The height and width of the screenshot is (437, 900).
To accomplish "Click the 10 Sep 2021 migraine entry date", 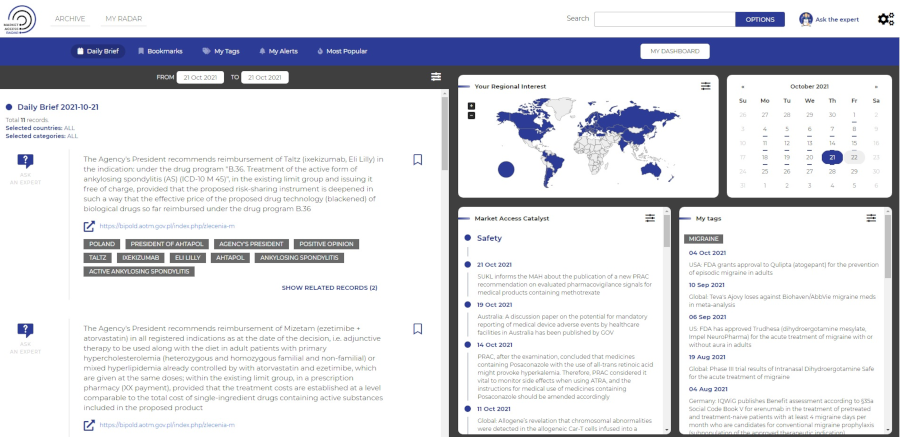I will pos(707,285).
